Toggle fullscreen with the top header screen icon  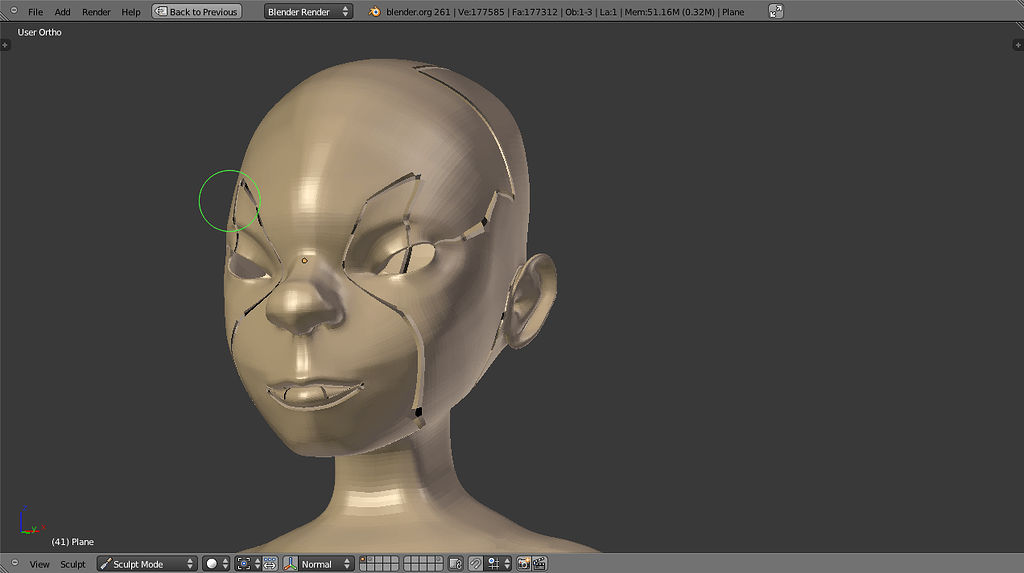775,12
